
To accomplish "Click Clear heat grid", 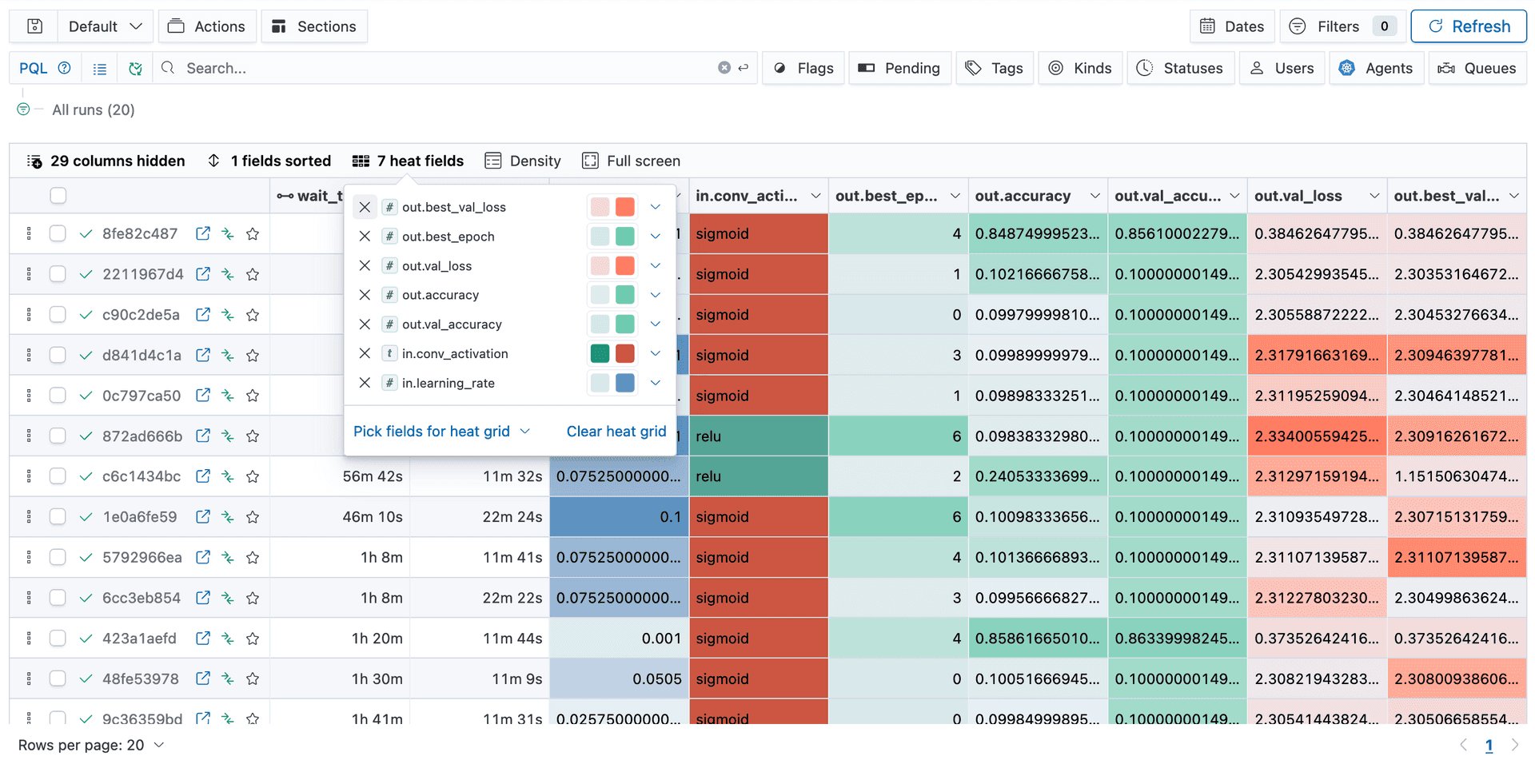I will pos(616,431).
